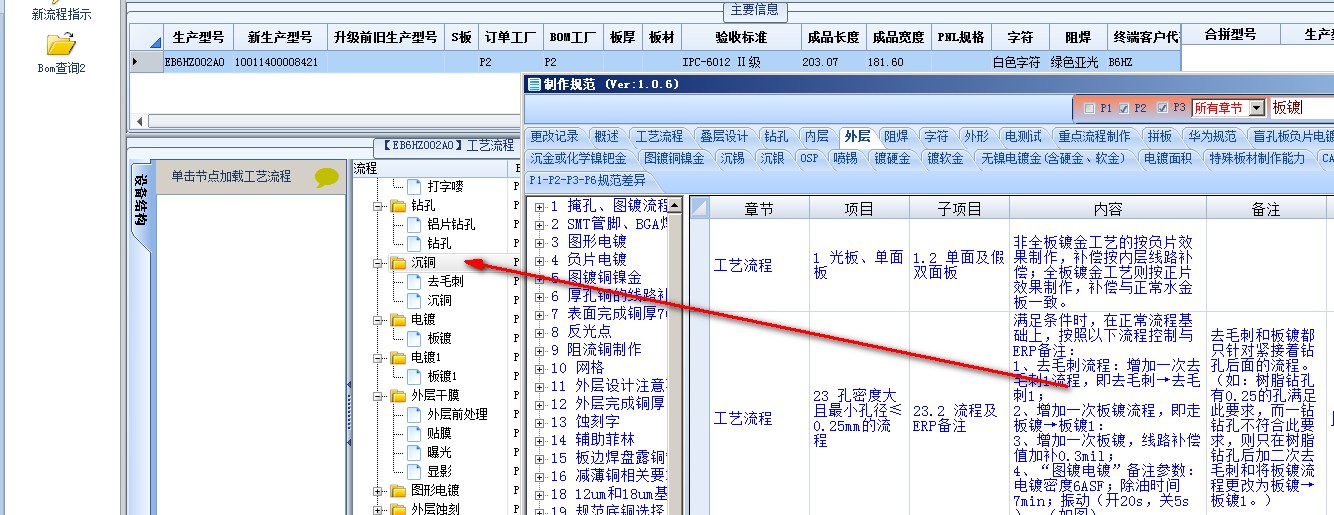Select the row indicator of EB6HZ002A0
The image size is (1334, 515).
146,62
